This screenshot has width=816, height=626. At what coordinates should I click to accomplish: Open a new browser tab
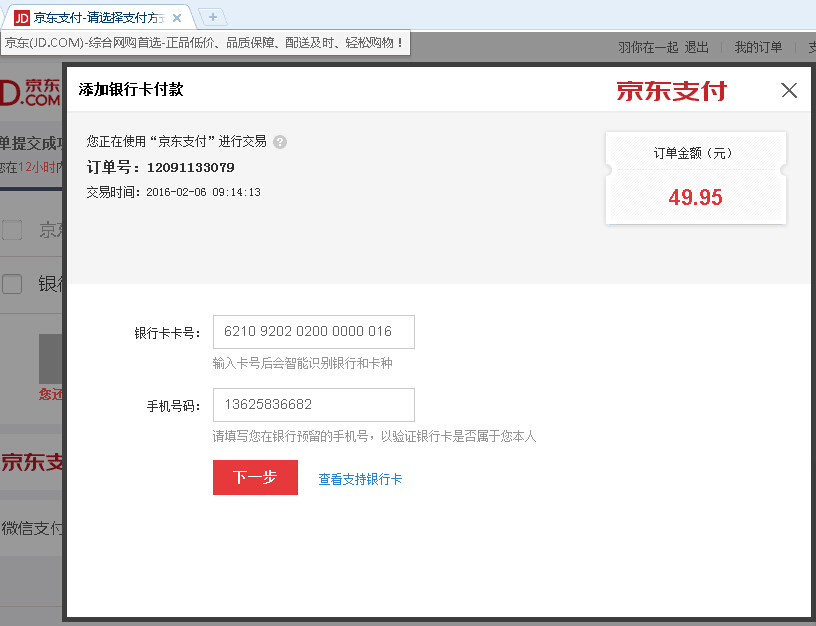(213, 17)
